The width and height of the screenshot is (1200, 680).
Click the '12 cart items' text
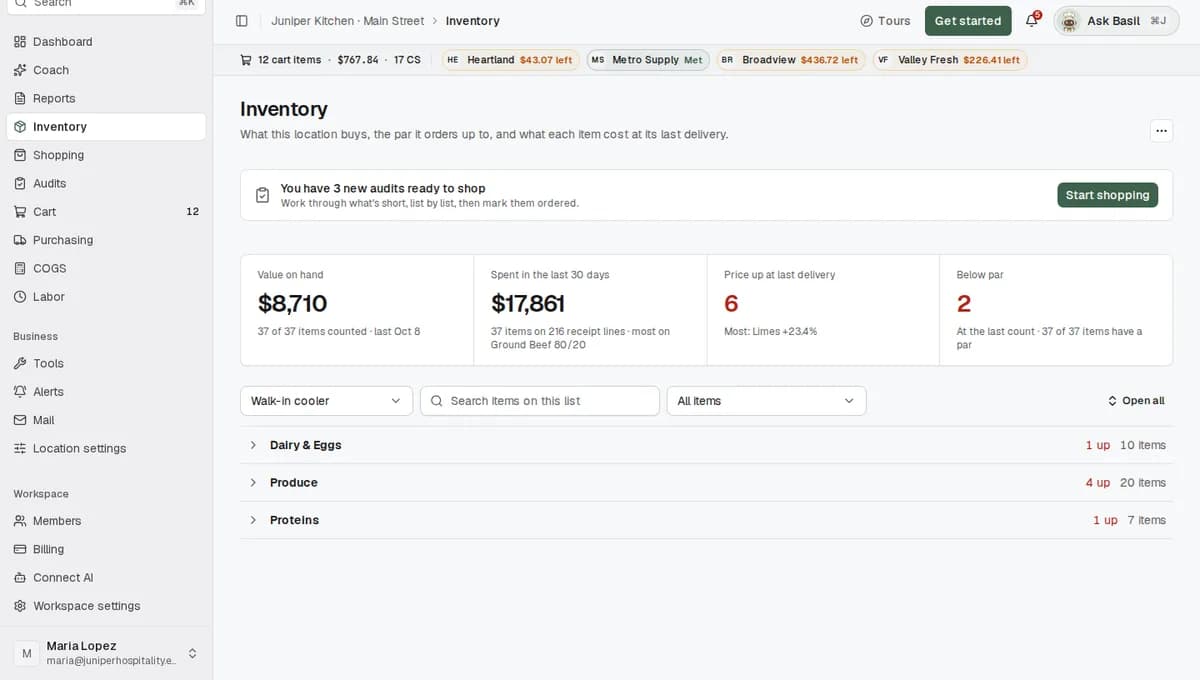tap(289, 60)
